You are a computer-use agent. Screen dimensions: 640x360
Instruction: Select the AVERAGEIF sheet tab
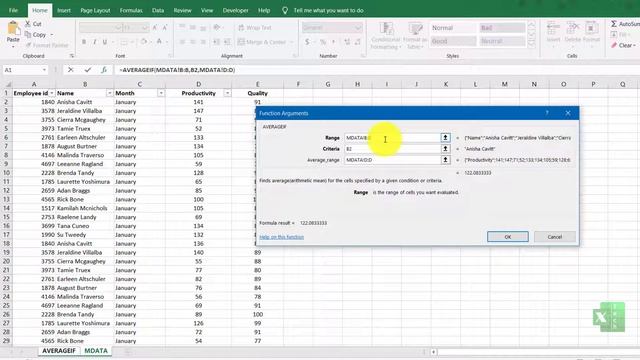click(59, 351)
